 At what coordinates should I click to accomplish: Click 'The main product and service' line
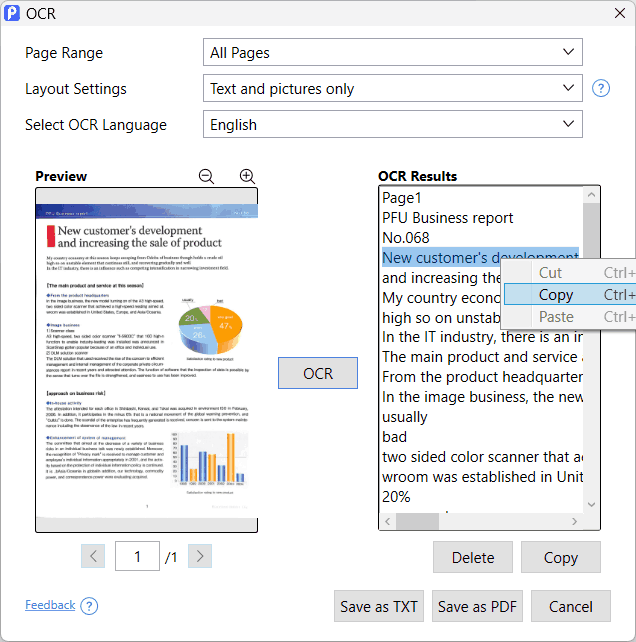482,357
